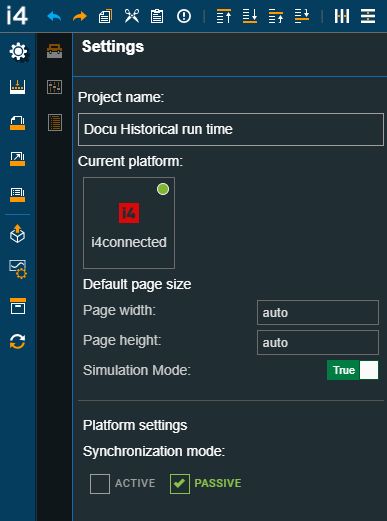Redo action with orange arrow
The width and height of the screenshot is (387, 521).
[80, 16]
